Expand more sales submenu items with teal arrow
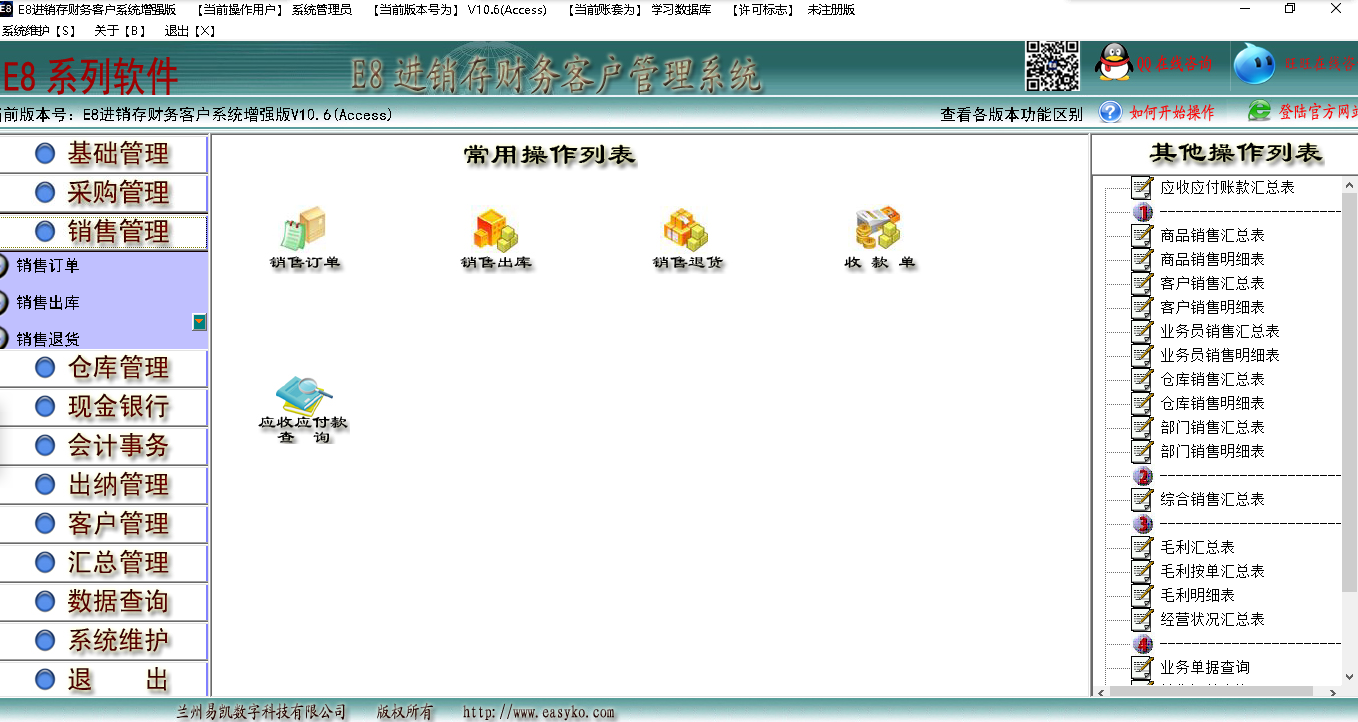 [199, 322]
